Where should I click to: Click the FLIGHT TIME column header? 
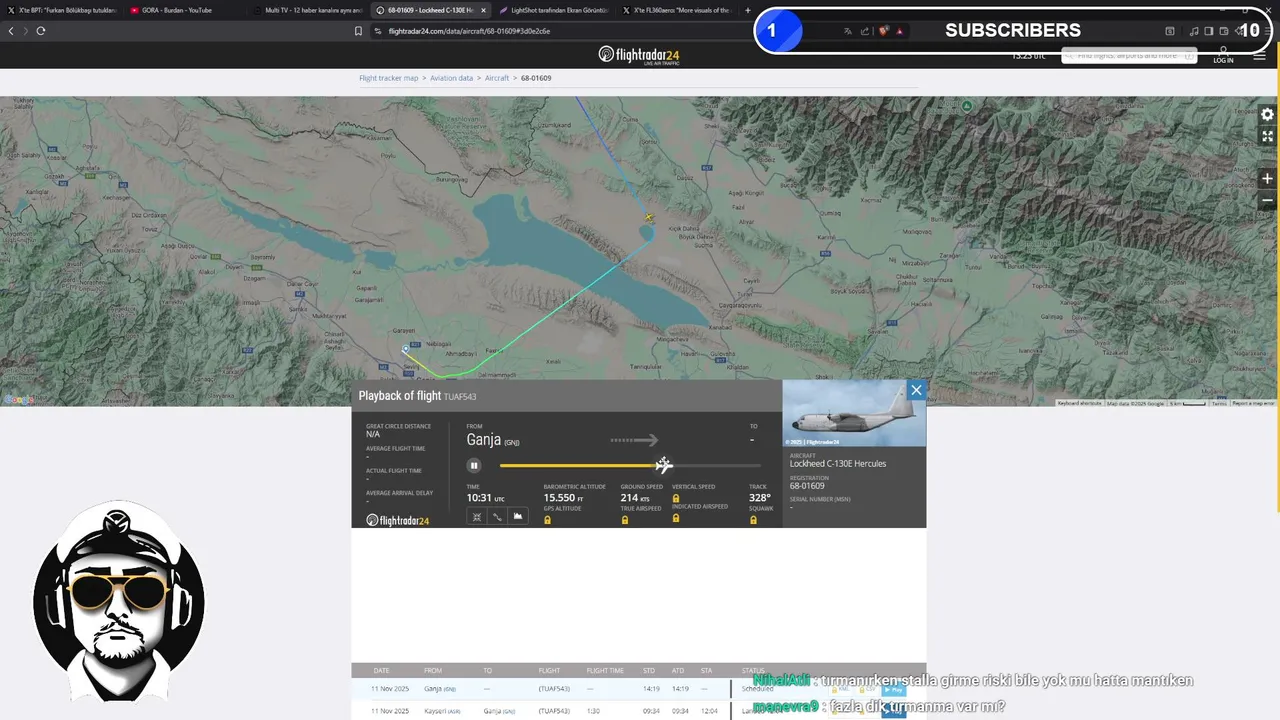tap(605, 670)
